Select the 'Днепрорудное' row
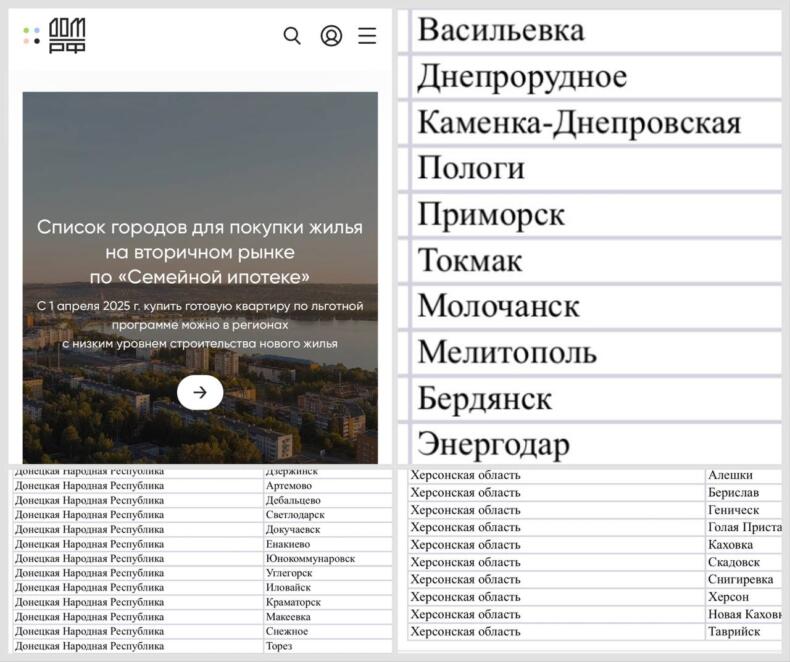 (x=597, y=77)
